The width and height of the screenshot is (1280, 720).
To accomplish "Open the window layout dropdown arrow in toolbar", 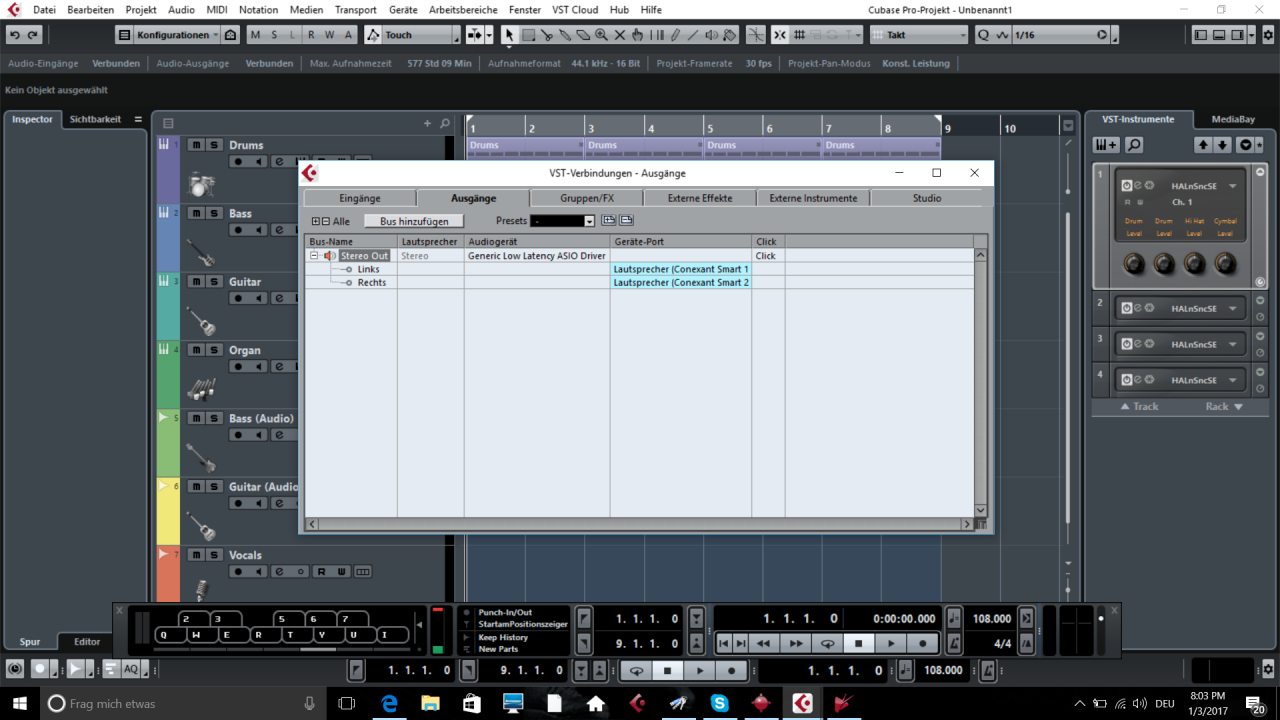I will click(1253, 35).
